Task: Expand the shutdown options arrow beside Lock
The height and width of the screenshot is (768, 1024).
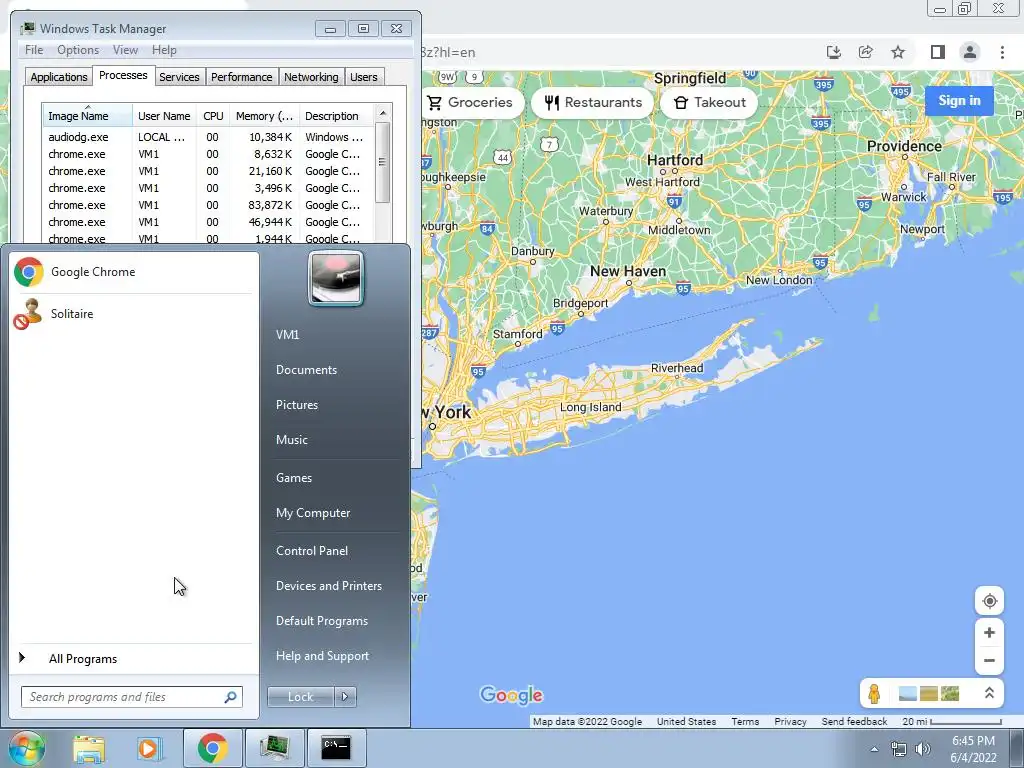Action: (x=345, y=697)
